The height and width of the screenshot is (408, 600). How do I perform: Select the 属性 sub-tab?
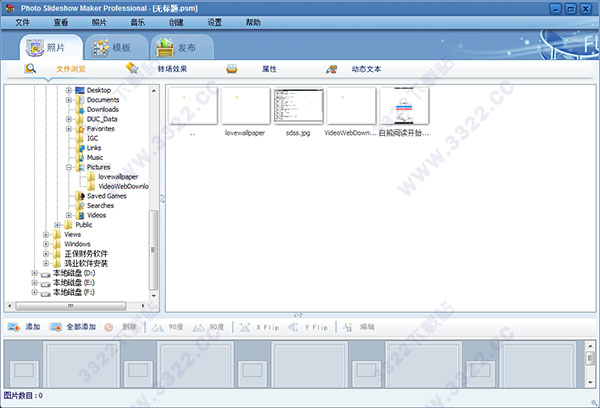(x=269, y=69)
